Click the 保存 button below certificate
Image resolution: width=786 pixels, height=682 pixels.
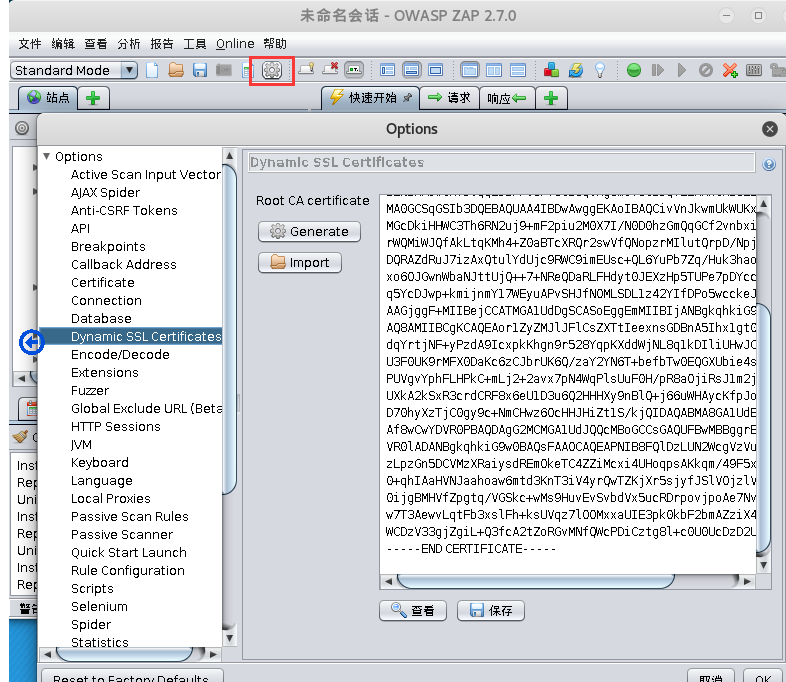tap(491, 610)
